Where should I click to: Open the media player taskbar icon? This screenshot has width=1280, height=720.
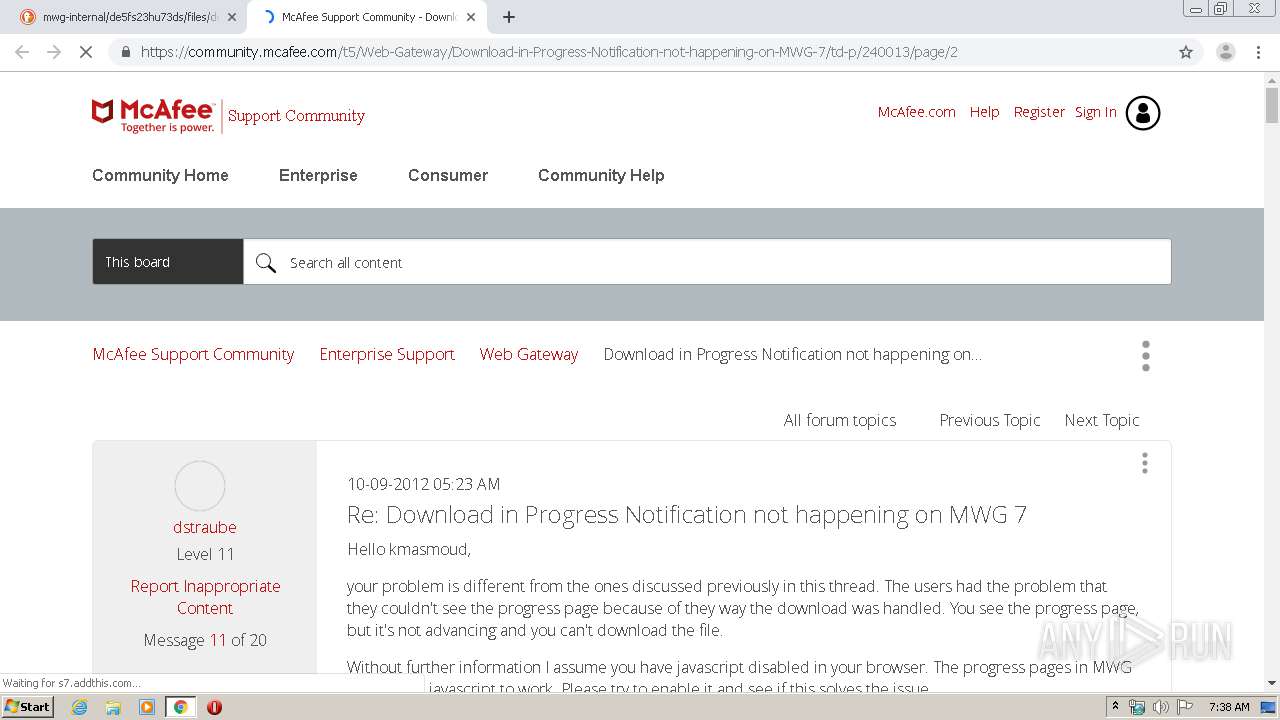(x=147, y=707)
